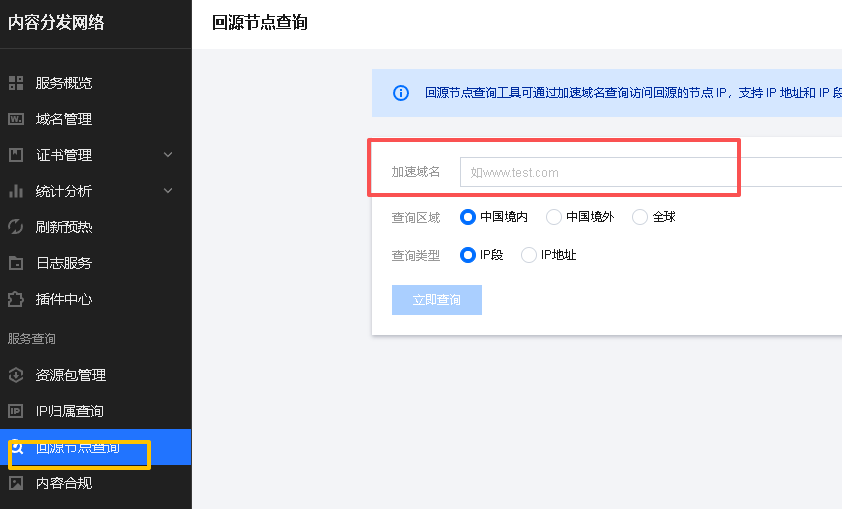Select IP地址 query type
The height and width of the screenshot is (509, 842).
pos(529,254)
